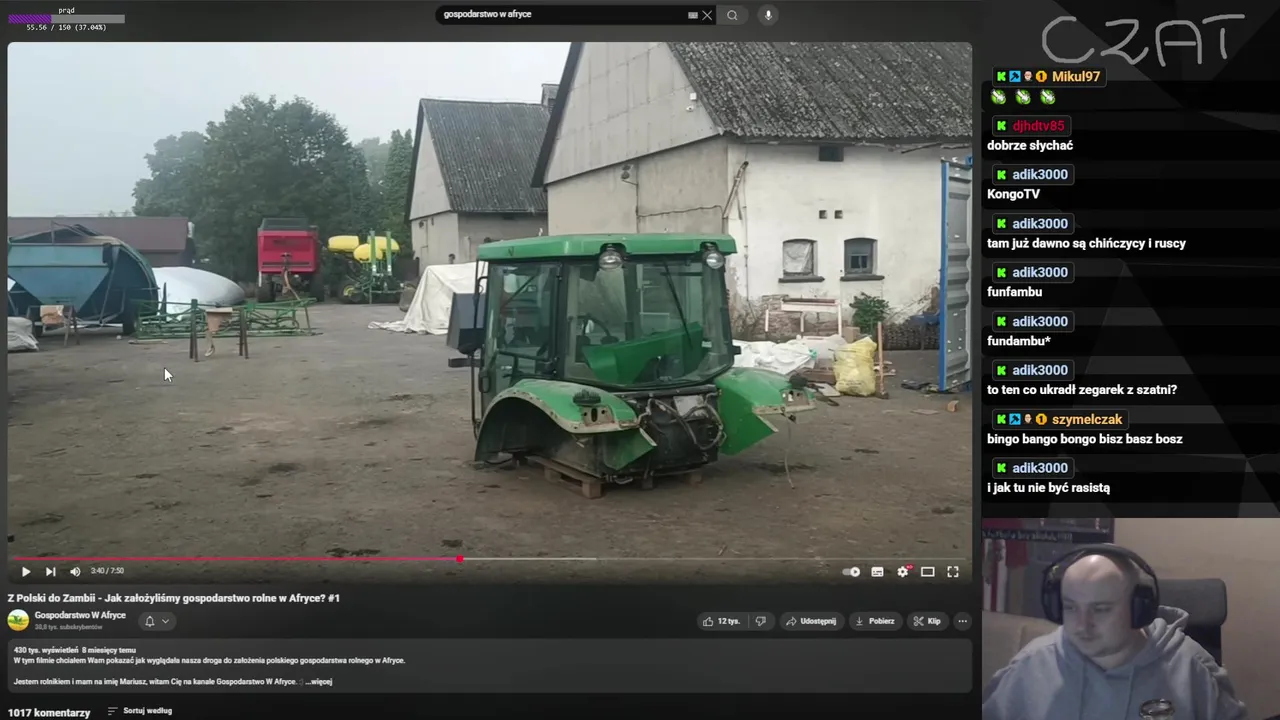Open the on-screen keyboard in search box

692,15
